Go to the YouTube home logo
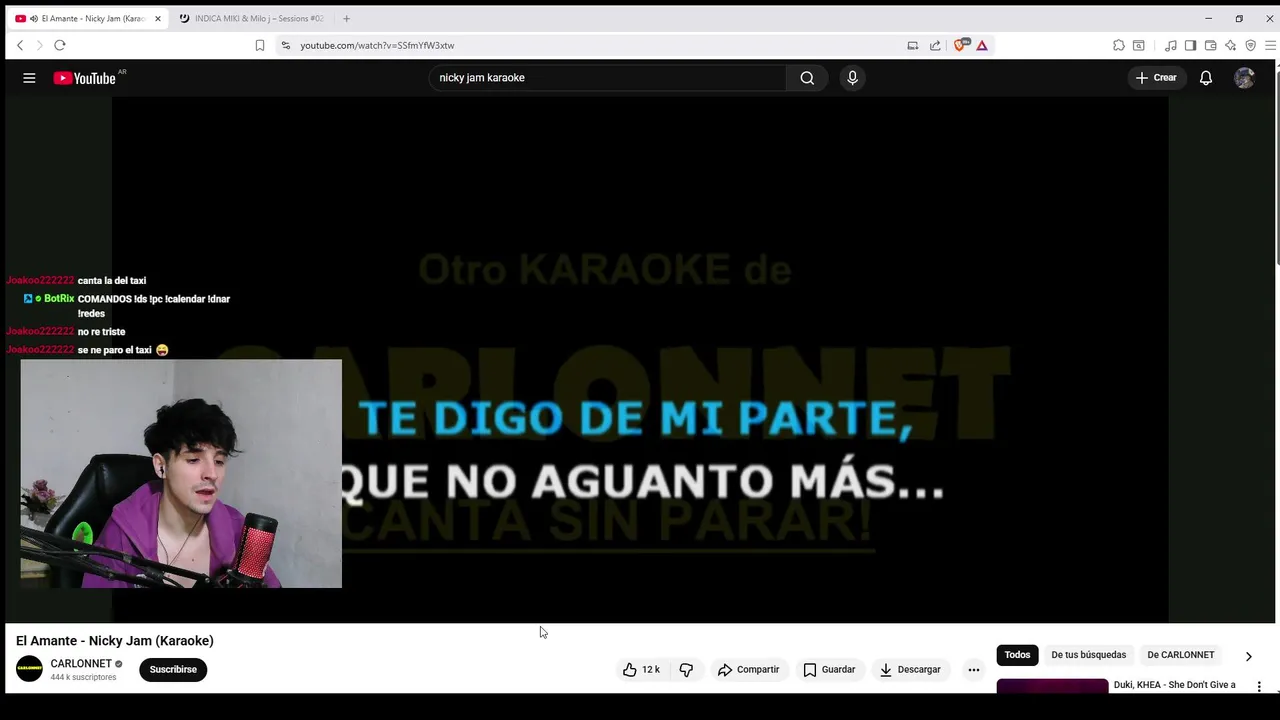This screenshot has width=1280, height=720. click(85, 78)
